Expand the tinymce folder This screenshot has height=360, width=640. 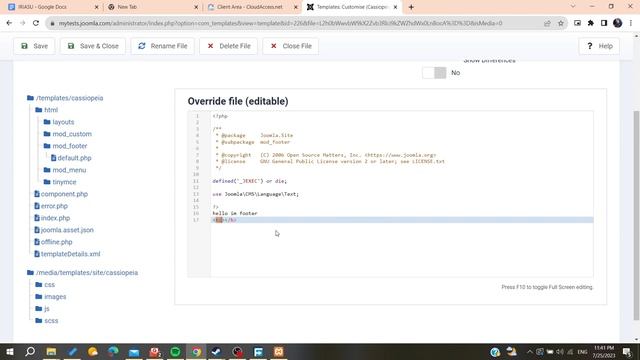click(60, 182)
